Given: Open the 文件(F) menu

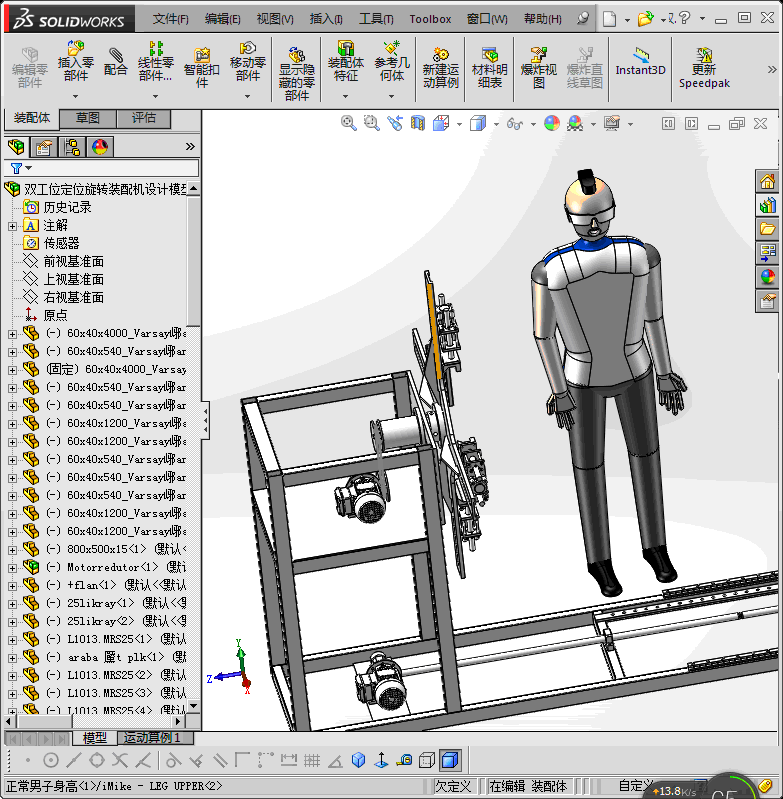Looking at the screenshot, I should (x=170, y=19).
